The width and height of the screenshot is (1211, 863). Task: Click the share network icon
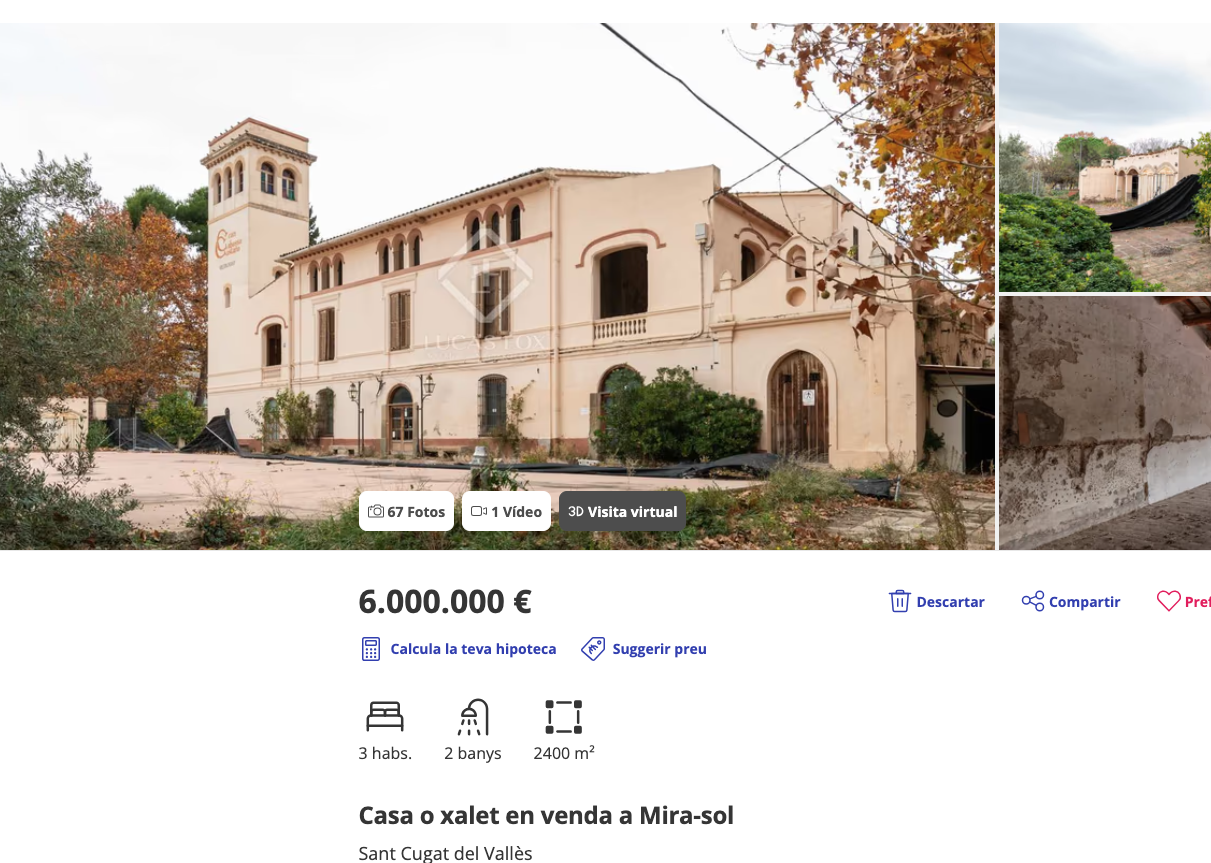pos(1033,601)
